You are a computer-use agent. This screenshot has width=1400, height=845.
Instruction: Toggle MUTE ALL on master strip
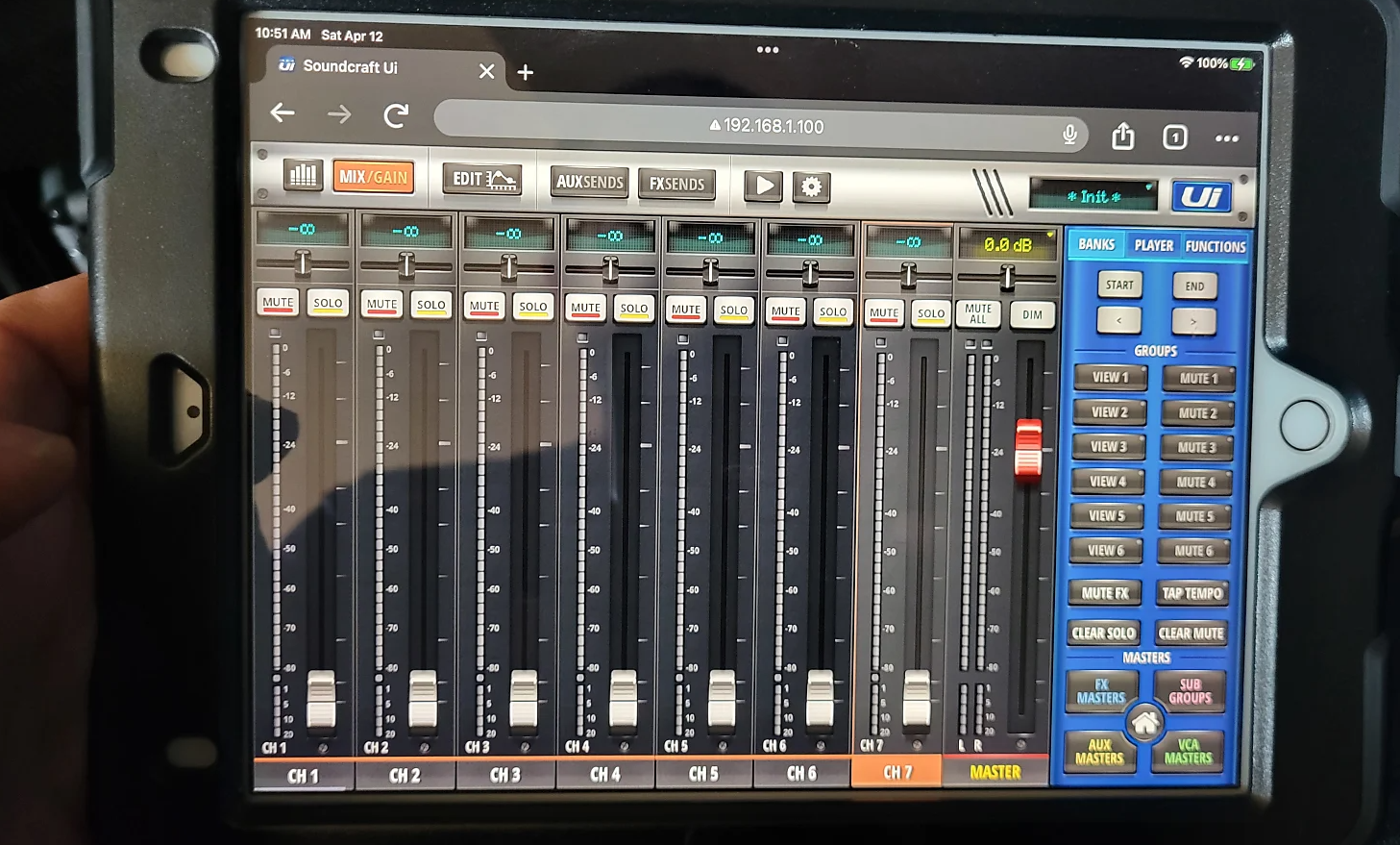click(978, 314)
